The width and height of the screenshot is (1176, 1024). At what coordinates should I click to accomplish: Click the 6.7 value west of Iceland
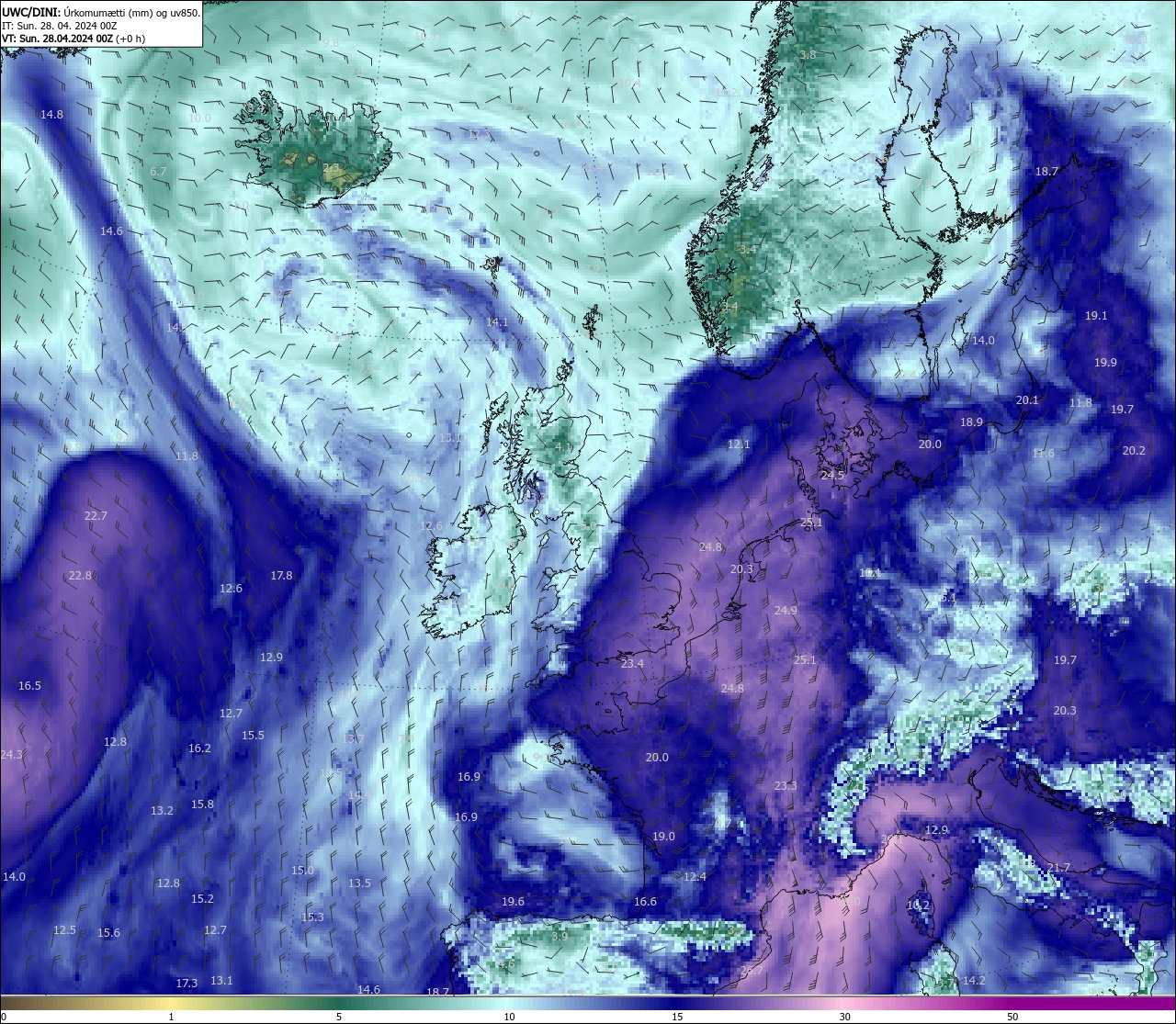pyautogui.click(x=158, y=172)
